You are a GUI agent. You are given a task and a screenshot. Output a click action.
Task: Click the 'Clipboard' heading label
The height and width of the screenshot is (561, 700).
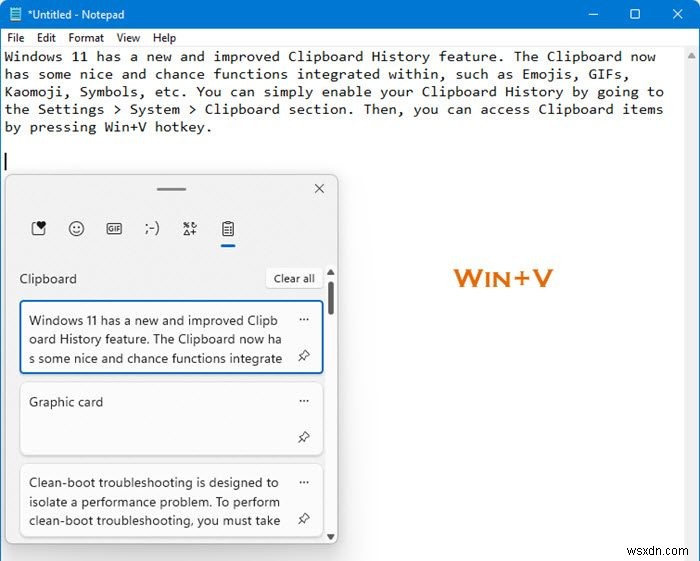(x=48, y=279)
